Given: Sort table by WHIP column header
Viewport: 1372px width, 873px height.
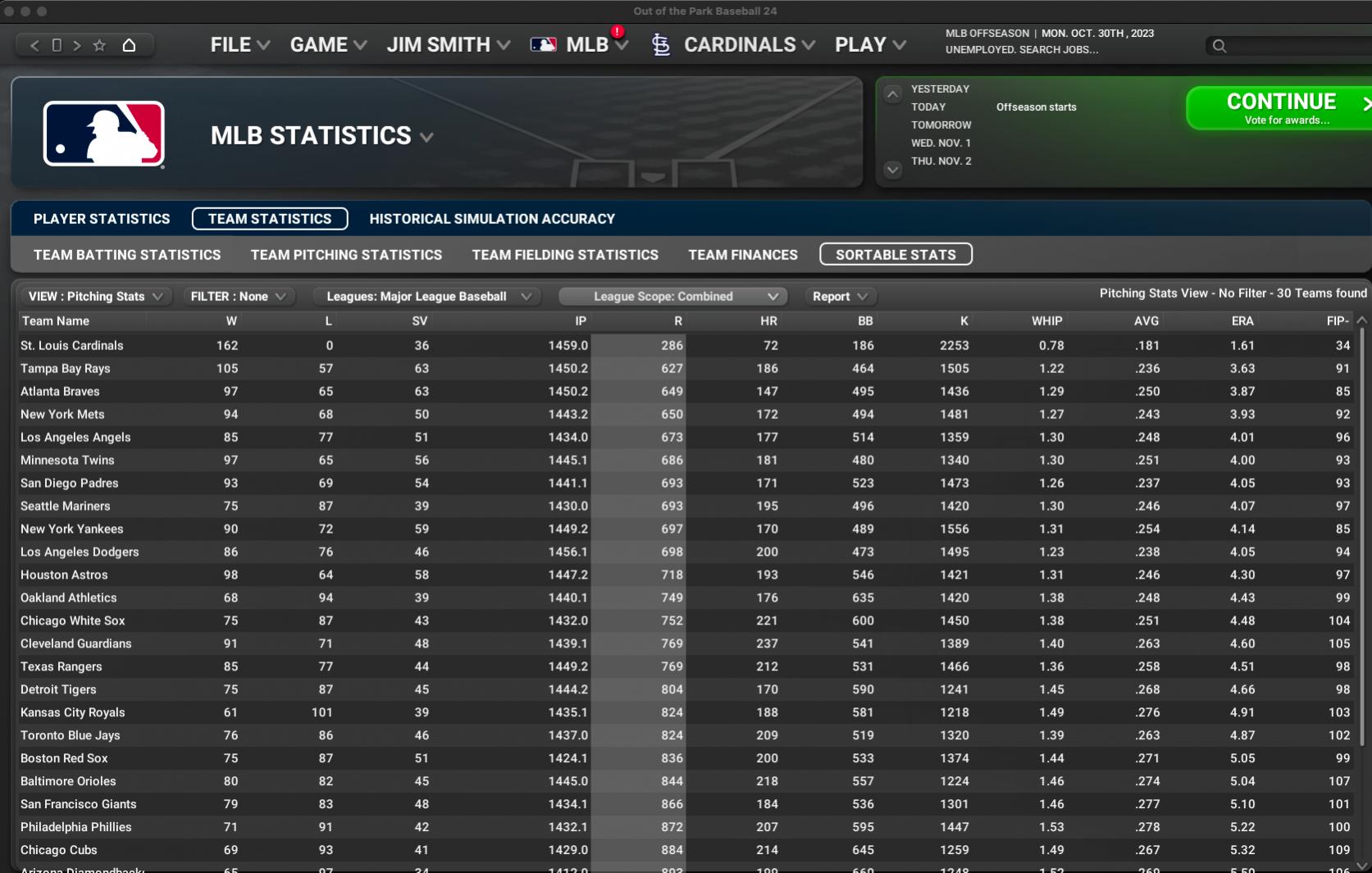Looking at the screenshot, I should pyautogui.click(x=1047, y=321).
